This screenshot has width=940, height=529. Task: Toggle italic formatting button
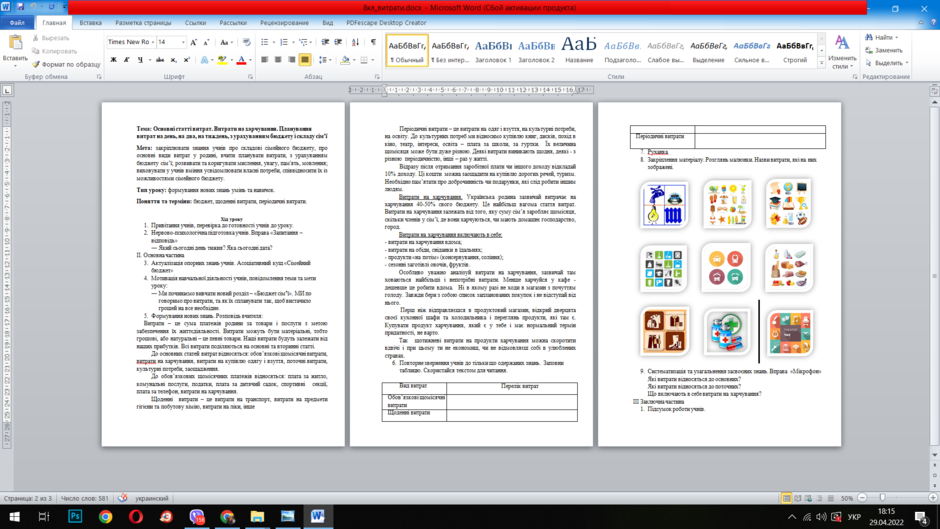pos(126,60)
